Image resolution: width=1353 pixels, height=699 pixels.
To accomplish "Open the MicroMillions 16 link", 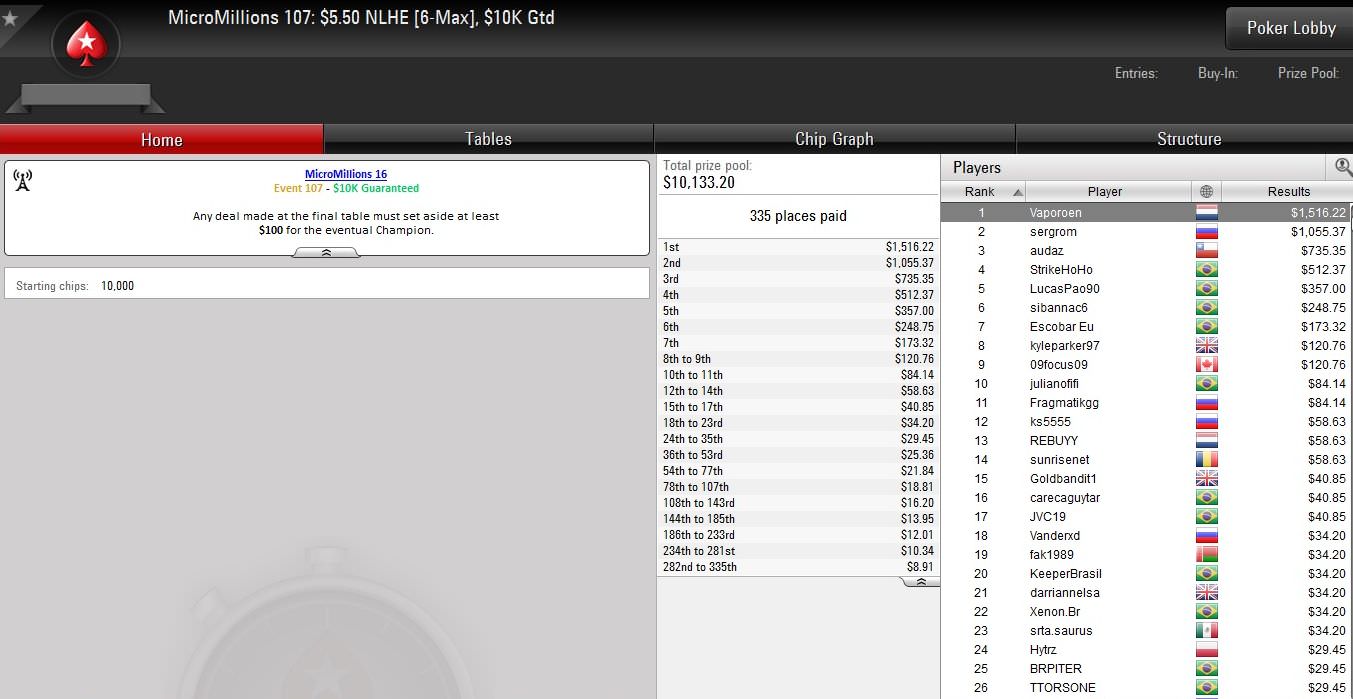I will [x=346, y=174].
